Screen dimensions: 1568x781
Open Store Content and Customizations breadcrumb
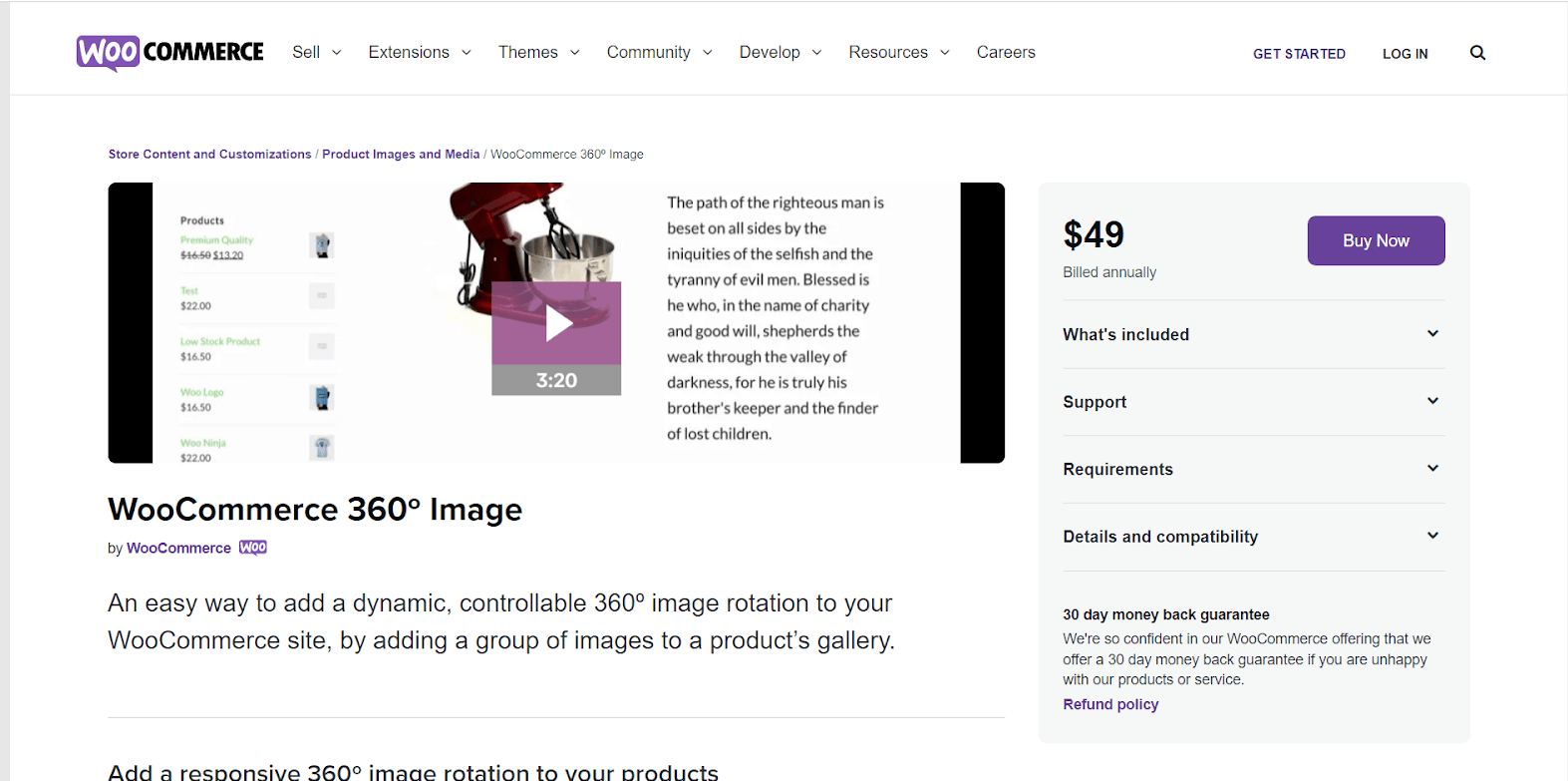[209, 155]
